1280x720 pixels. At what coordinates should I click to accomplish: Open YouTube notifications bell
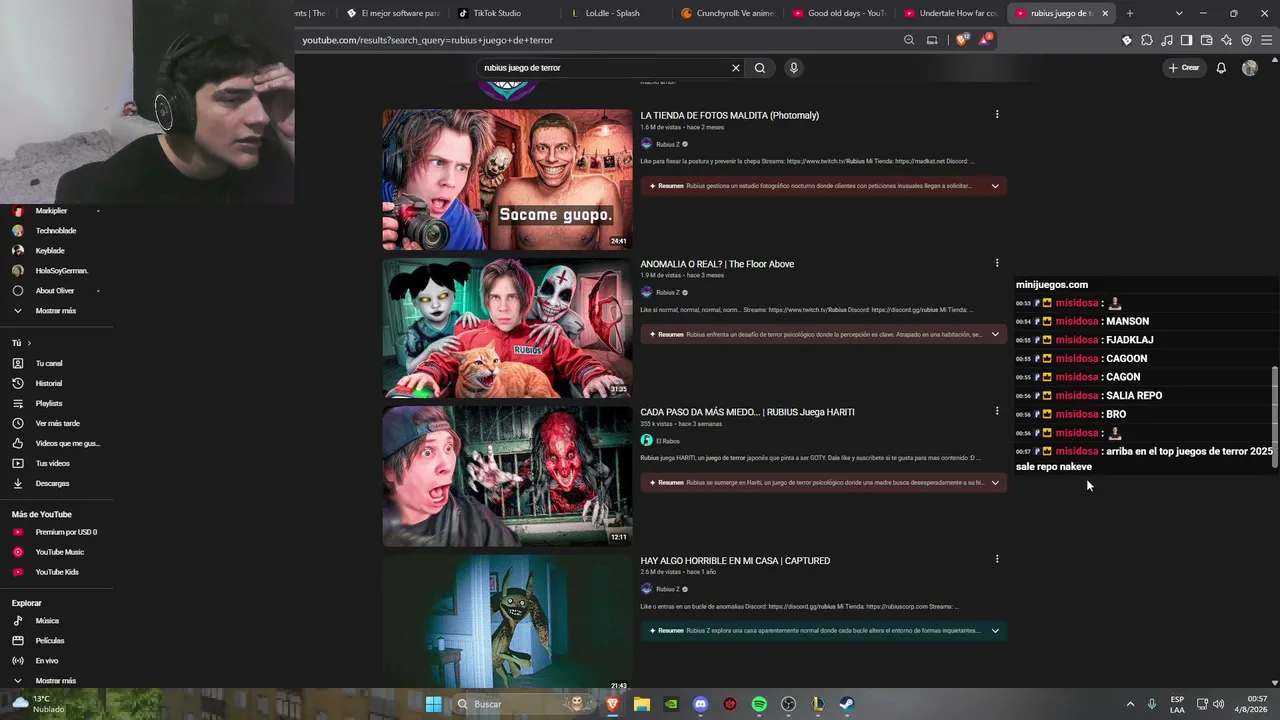(x=1221, y=68)
